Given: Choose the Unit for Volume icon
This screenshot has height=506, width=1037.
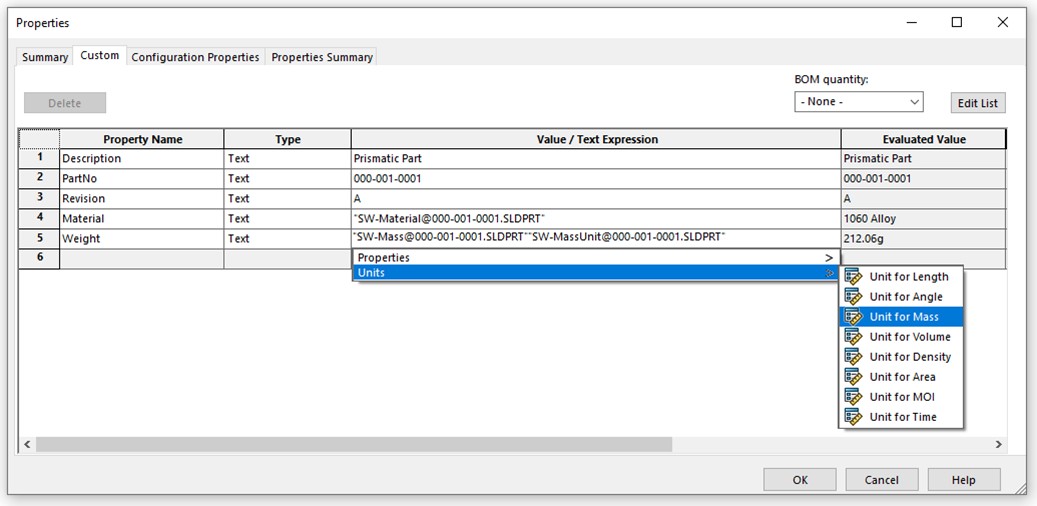Looking at the screenshot, I should tap(853, 337).
